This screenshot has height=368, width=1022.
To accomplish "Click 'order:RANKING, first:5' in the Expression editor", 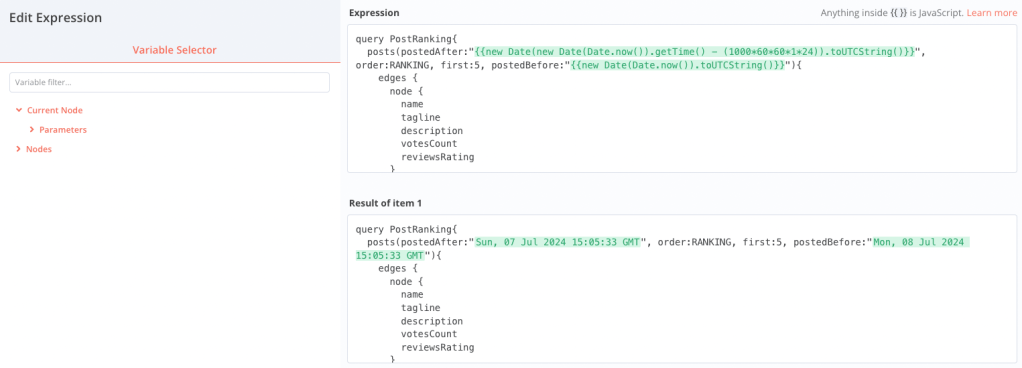I will (x=419, y=65).
